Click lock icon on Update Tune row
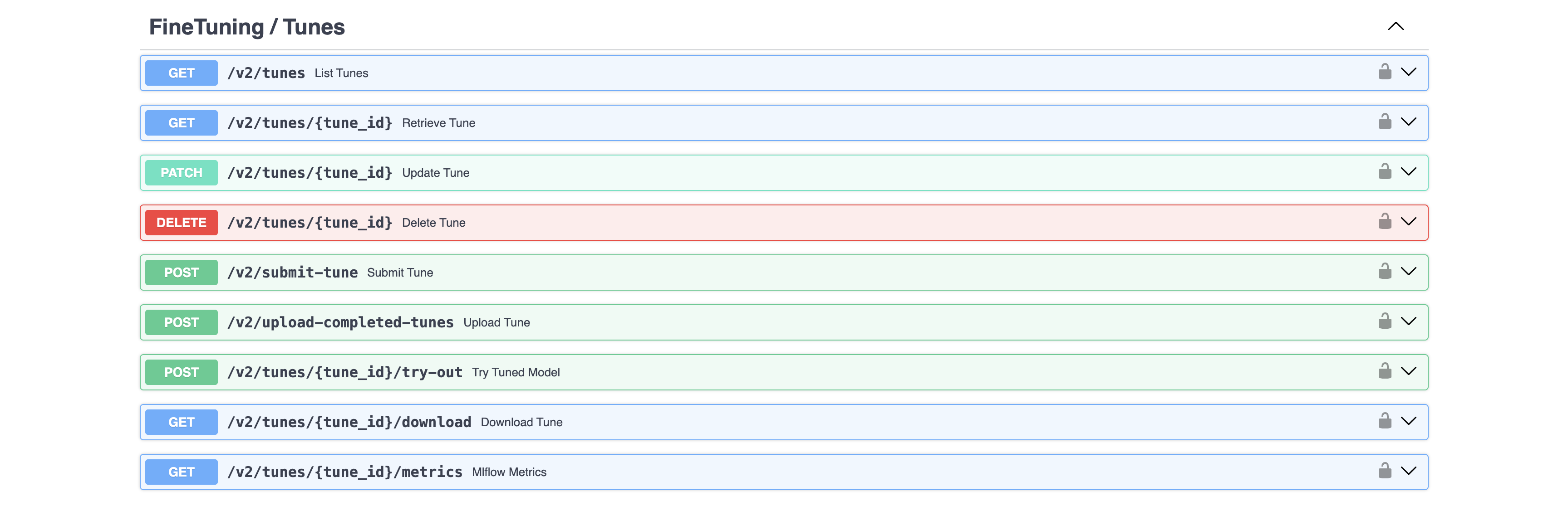1568x511 pixels. (x=1385, y=171)
